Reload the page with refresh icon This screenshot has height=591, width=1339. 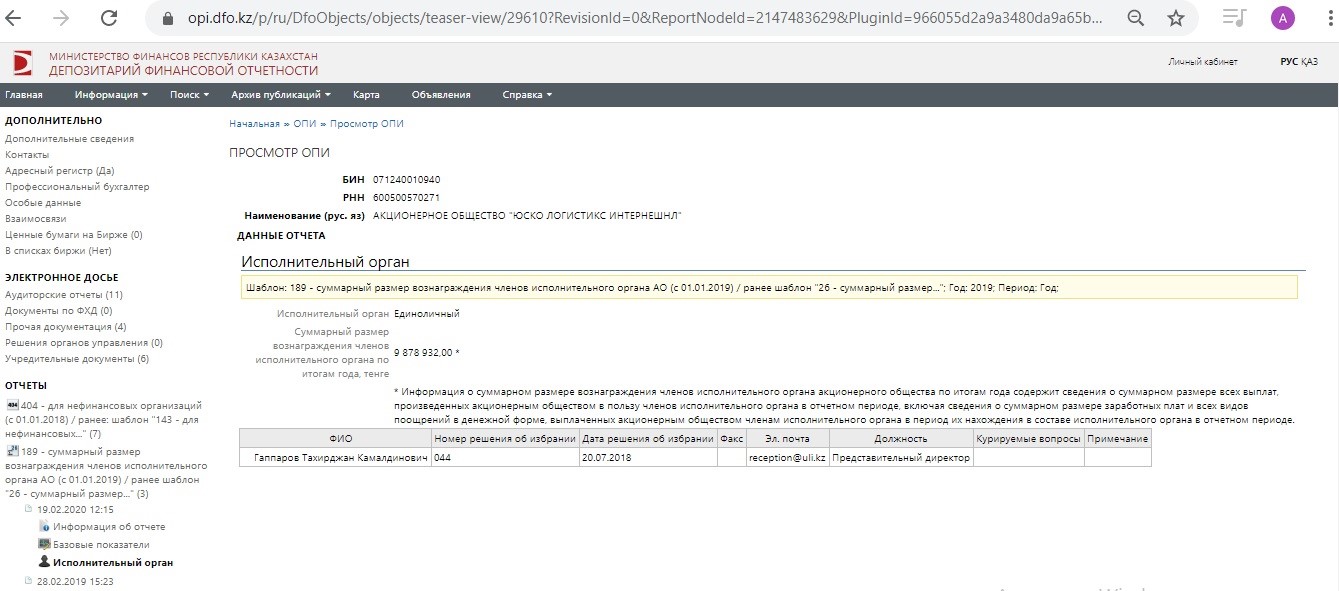(108, 18)
